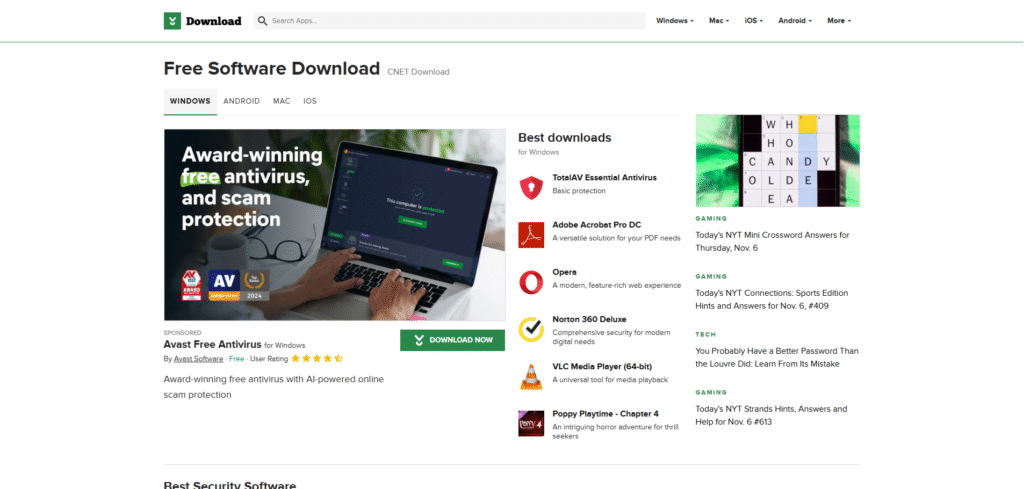
Task: Open Norton 360 Deluxe title link
Action: 589,319
